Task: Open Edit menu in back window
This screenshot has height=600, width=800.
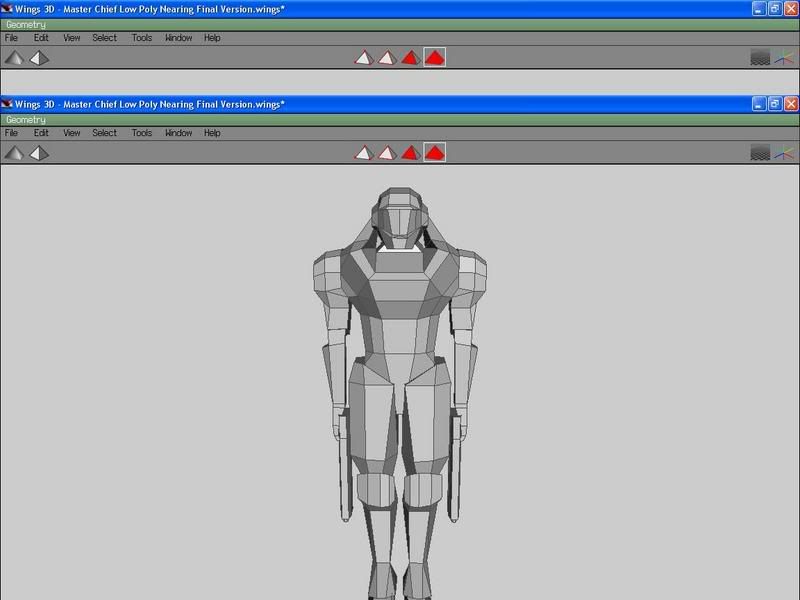Action: (41, 38)
